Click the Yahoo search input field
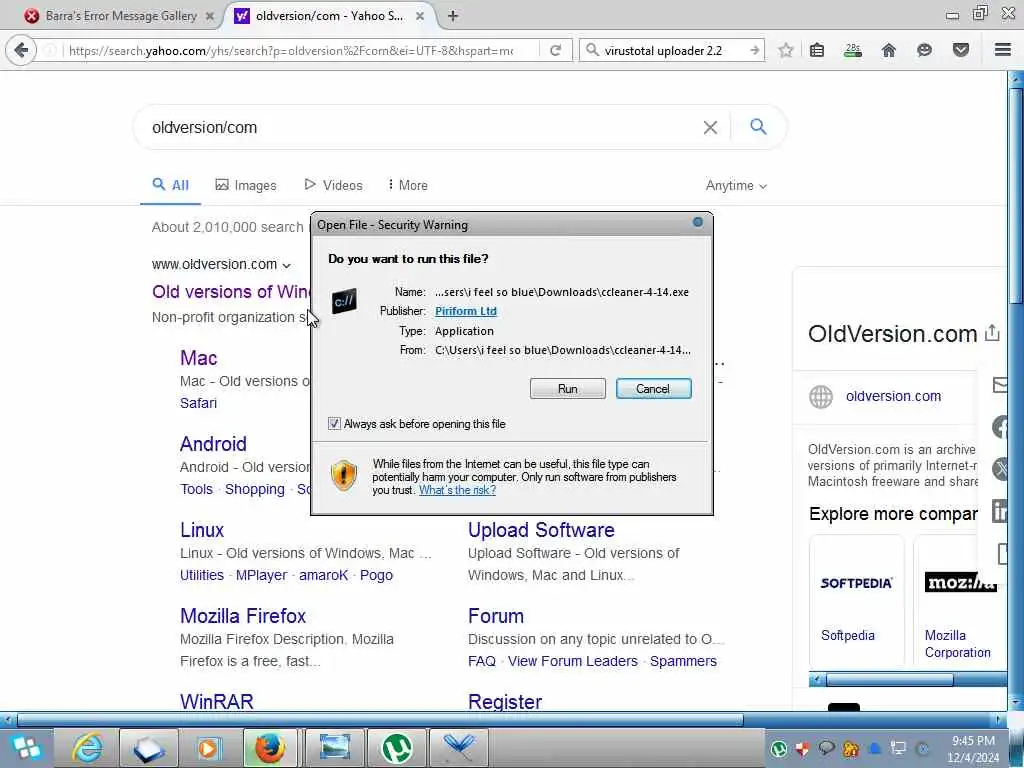 pos(424,127)
